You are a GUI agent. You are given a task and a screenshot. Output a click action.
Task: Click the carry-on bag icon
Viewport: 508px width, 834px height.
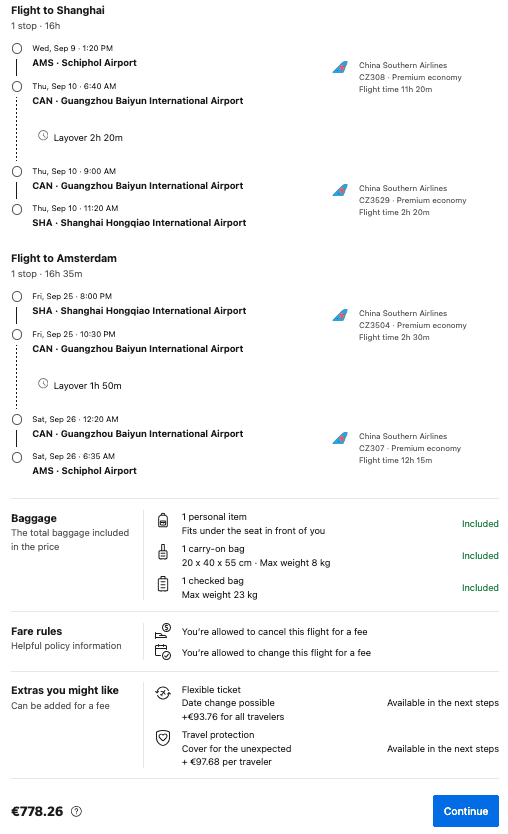point(163,552)
